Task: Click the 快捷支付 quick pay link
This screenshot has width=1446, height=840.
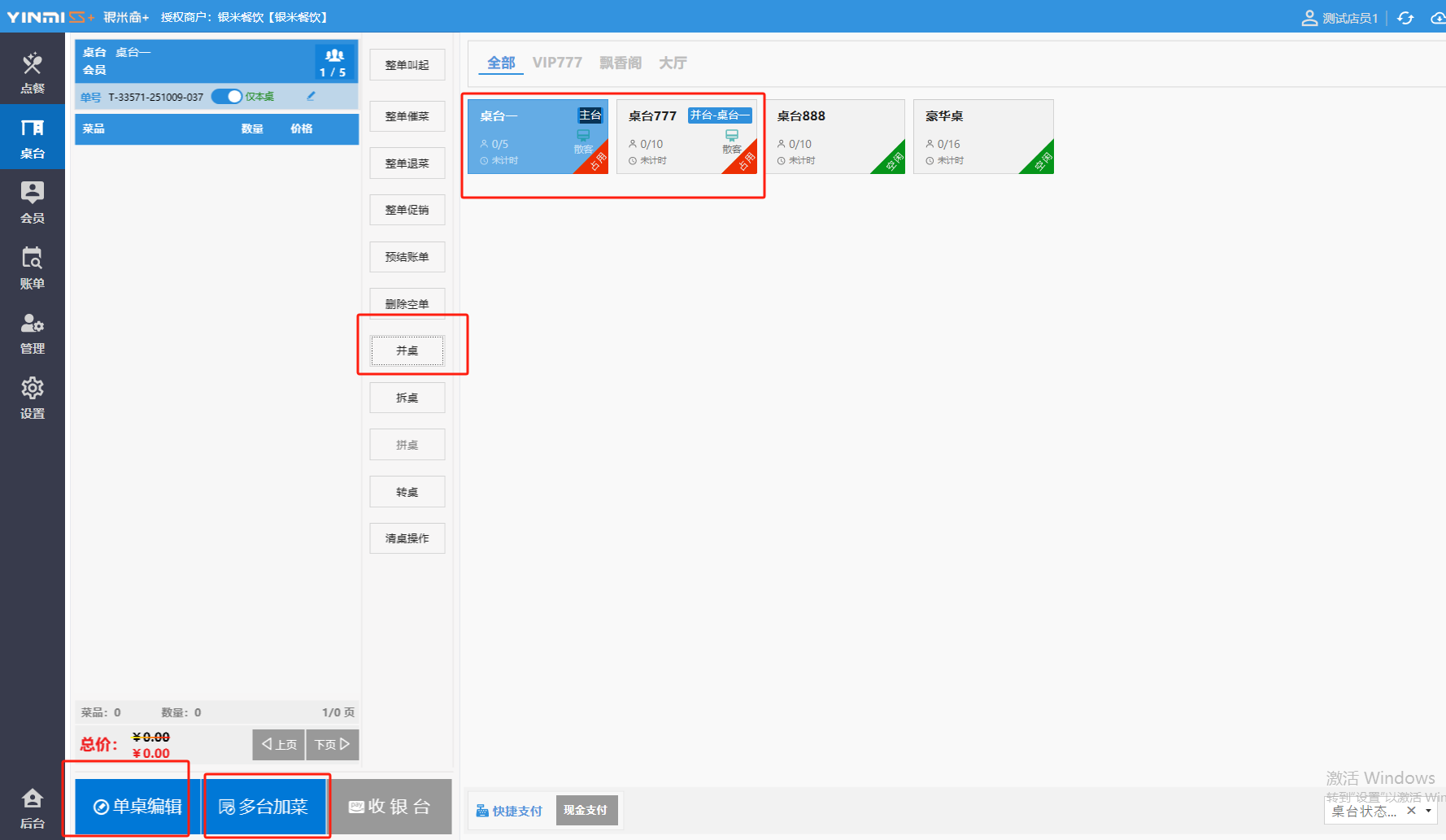Action: 509,811
